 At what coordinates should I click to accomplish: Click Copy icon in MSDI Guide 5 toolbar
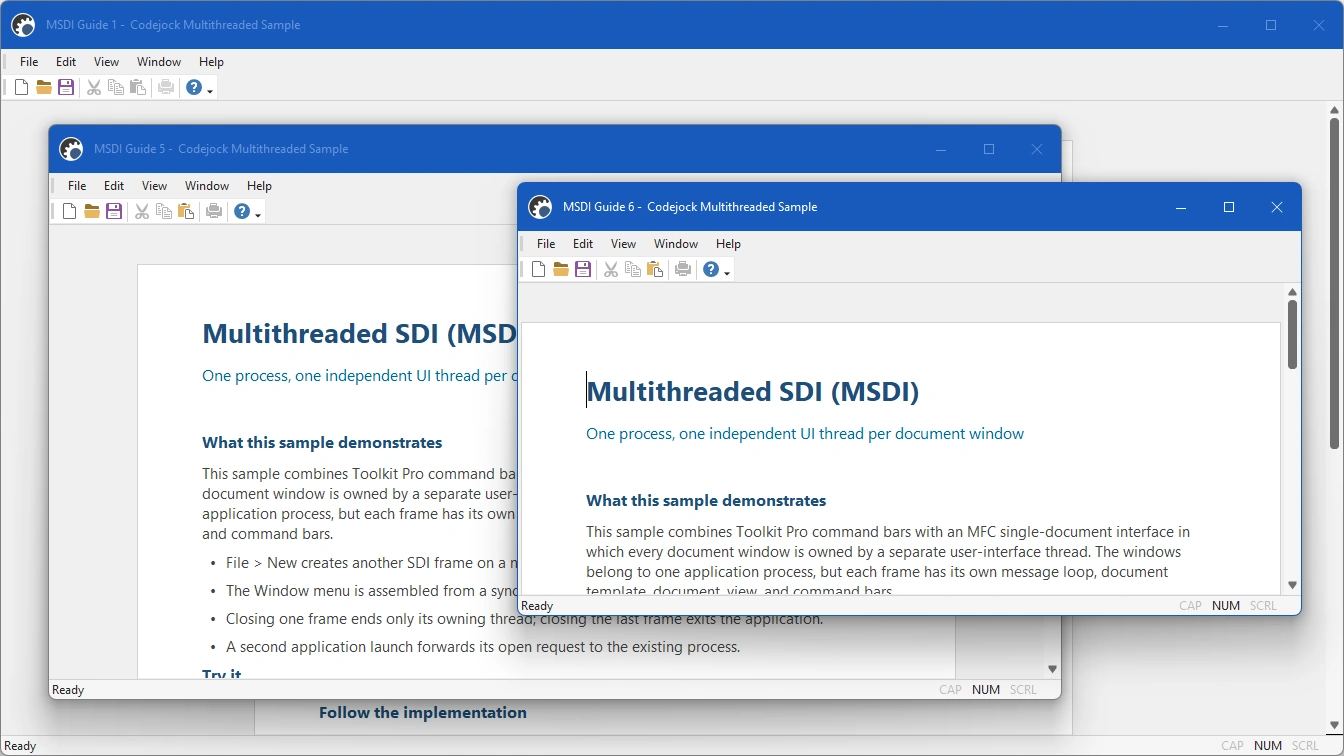(x=164, y=211)
